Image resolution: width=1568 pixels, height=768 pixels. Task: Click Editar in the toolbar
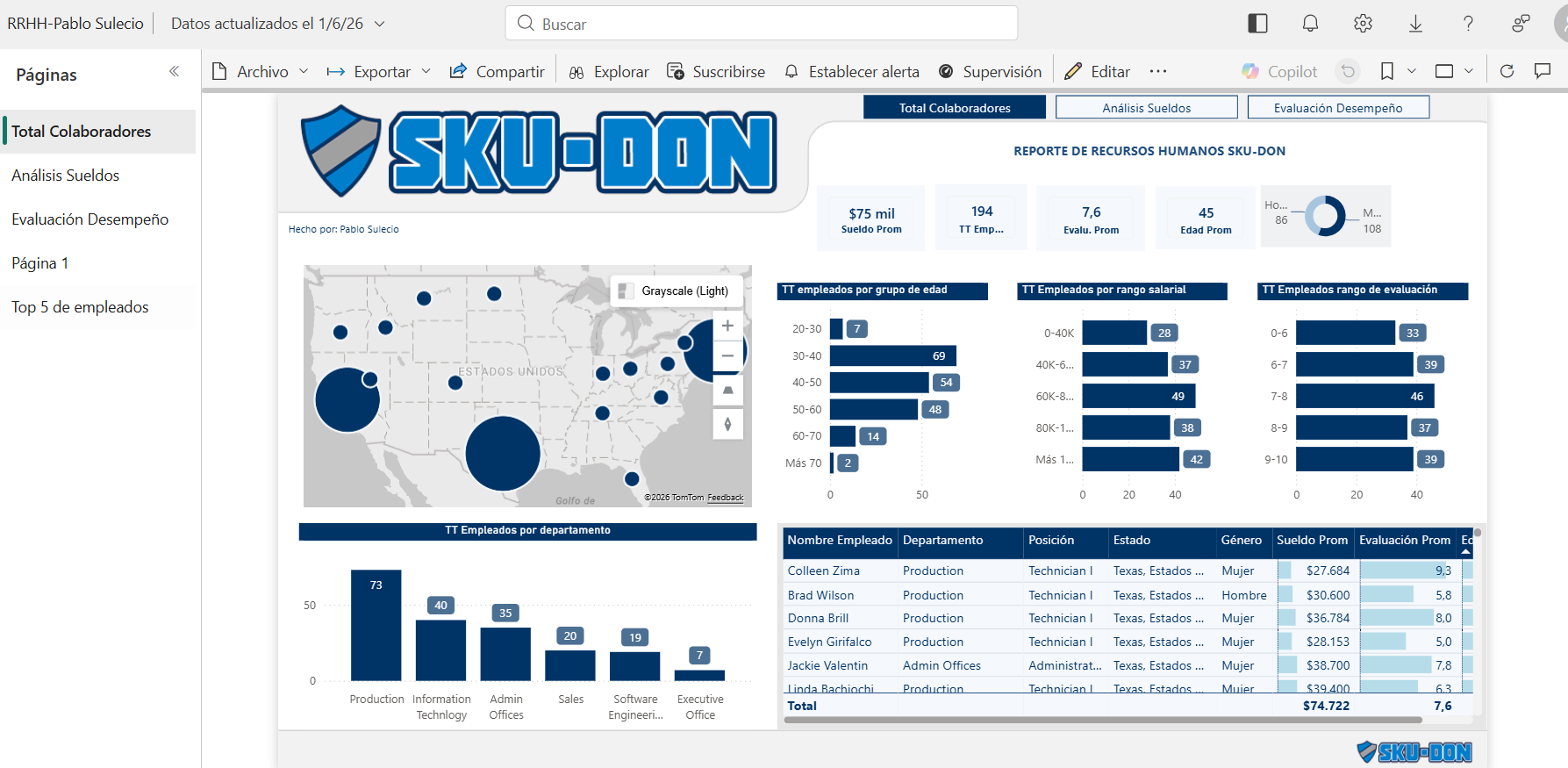[1097, 71]
